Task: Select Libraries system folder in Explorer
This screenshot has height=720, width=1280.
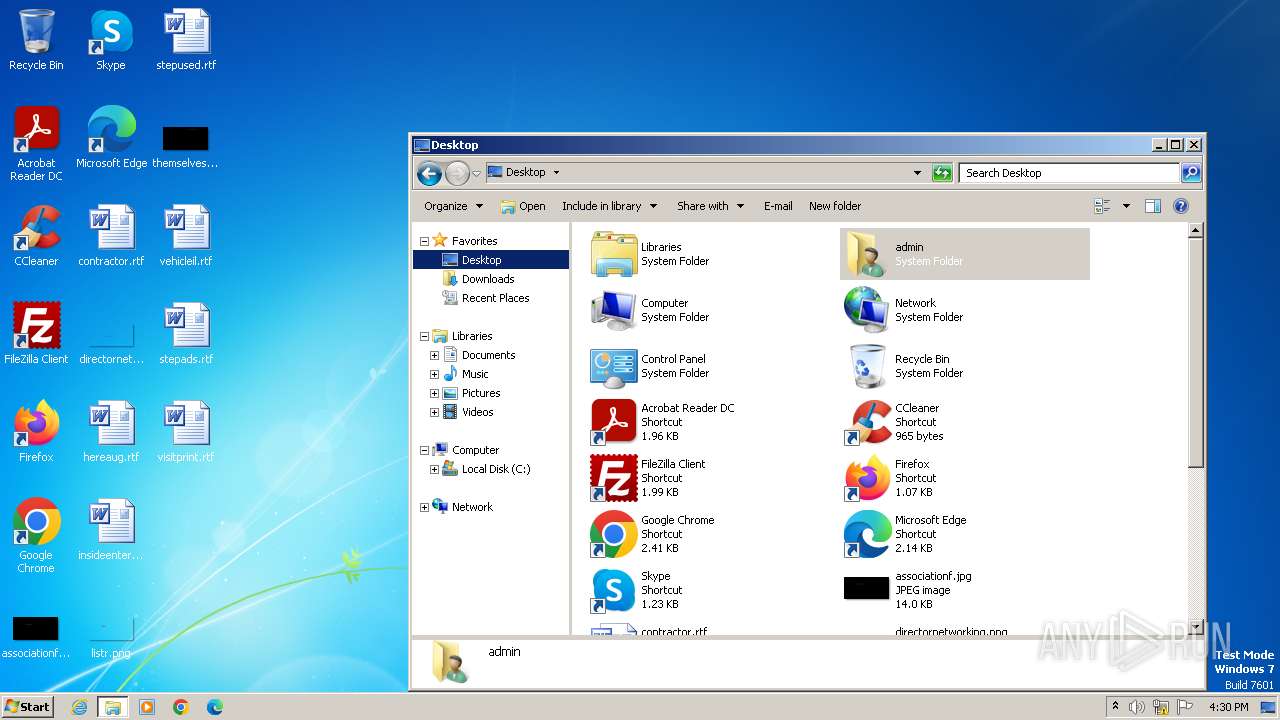Action: [712, 254]
